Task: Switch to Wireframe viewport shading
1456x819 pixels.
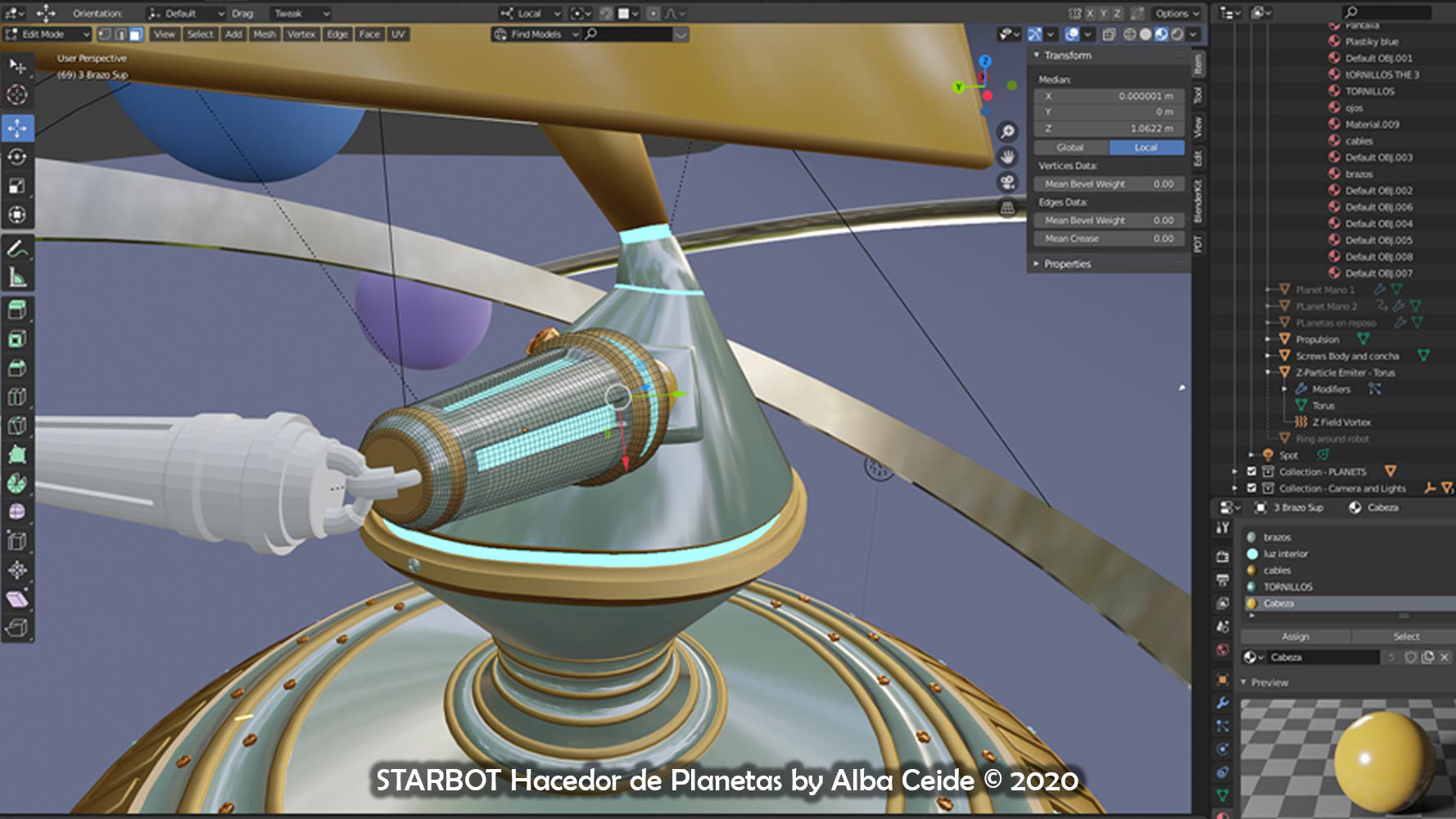Action: coord(1130,34)
